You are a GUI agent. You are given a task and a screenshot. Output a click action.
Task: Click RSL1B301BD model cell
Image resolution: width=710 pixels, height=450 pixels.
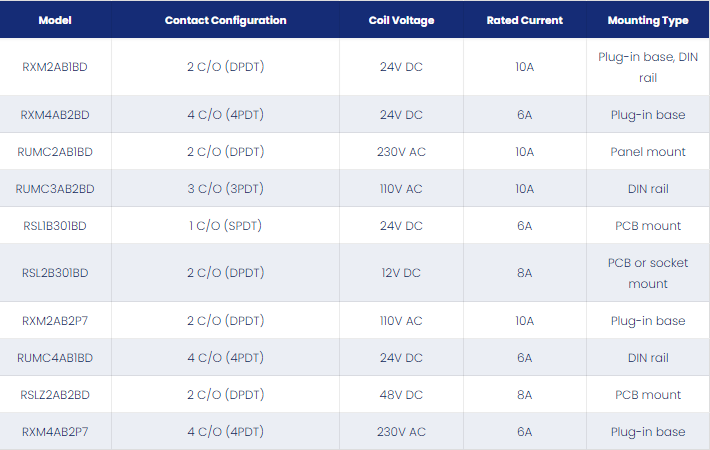pos(55,226)
